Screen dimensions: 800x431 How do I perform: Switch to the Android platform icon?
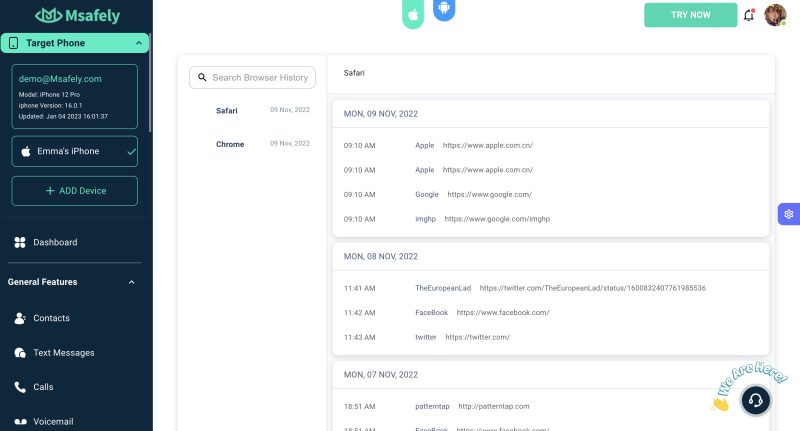444,9
